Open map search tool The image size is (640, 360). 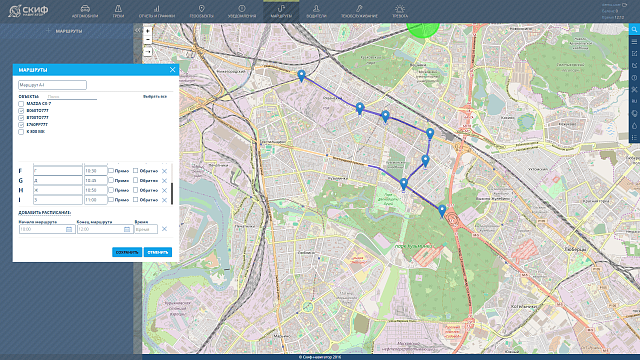coord(634,29)
